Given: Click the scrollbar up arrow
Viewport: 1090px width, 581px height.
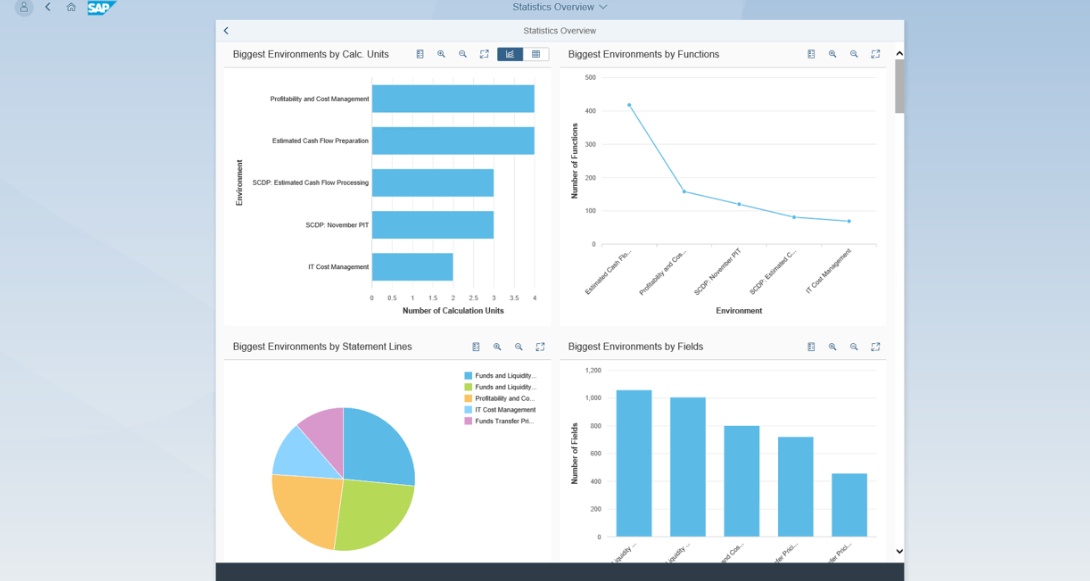Looking at the screenshot, I should point(899,54).
